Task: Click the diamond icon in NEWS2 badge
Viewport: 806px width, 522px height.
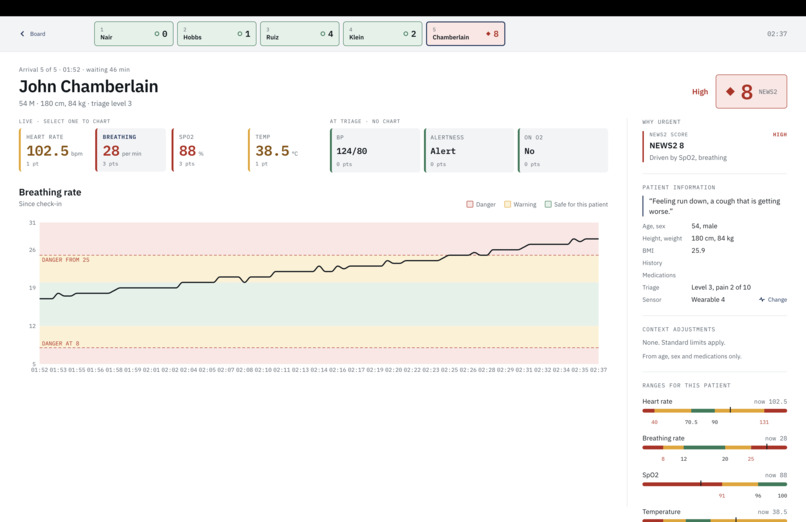Action: 730,91
